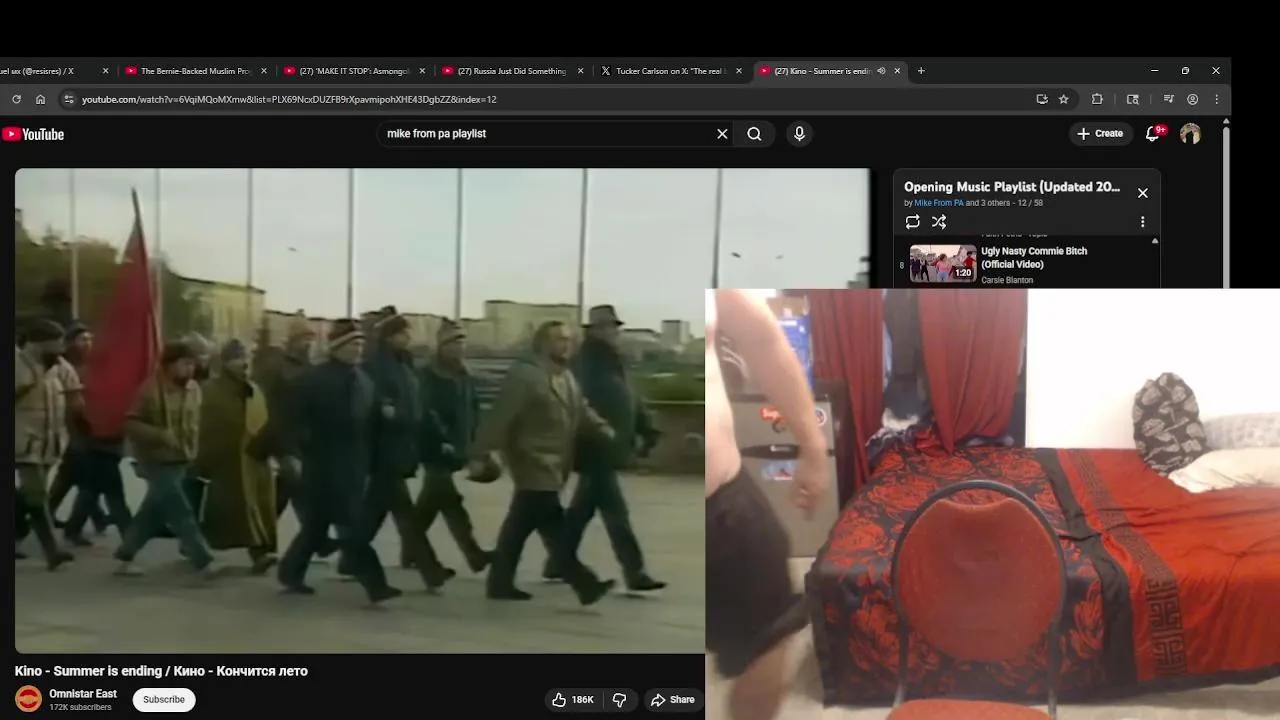Image resolution: width=1280 pixels, height=720 pixels.
Task: Subscribe to Omnistar East
Action: (x=164, y=700)
